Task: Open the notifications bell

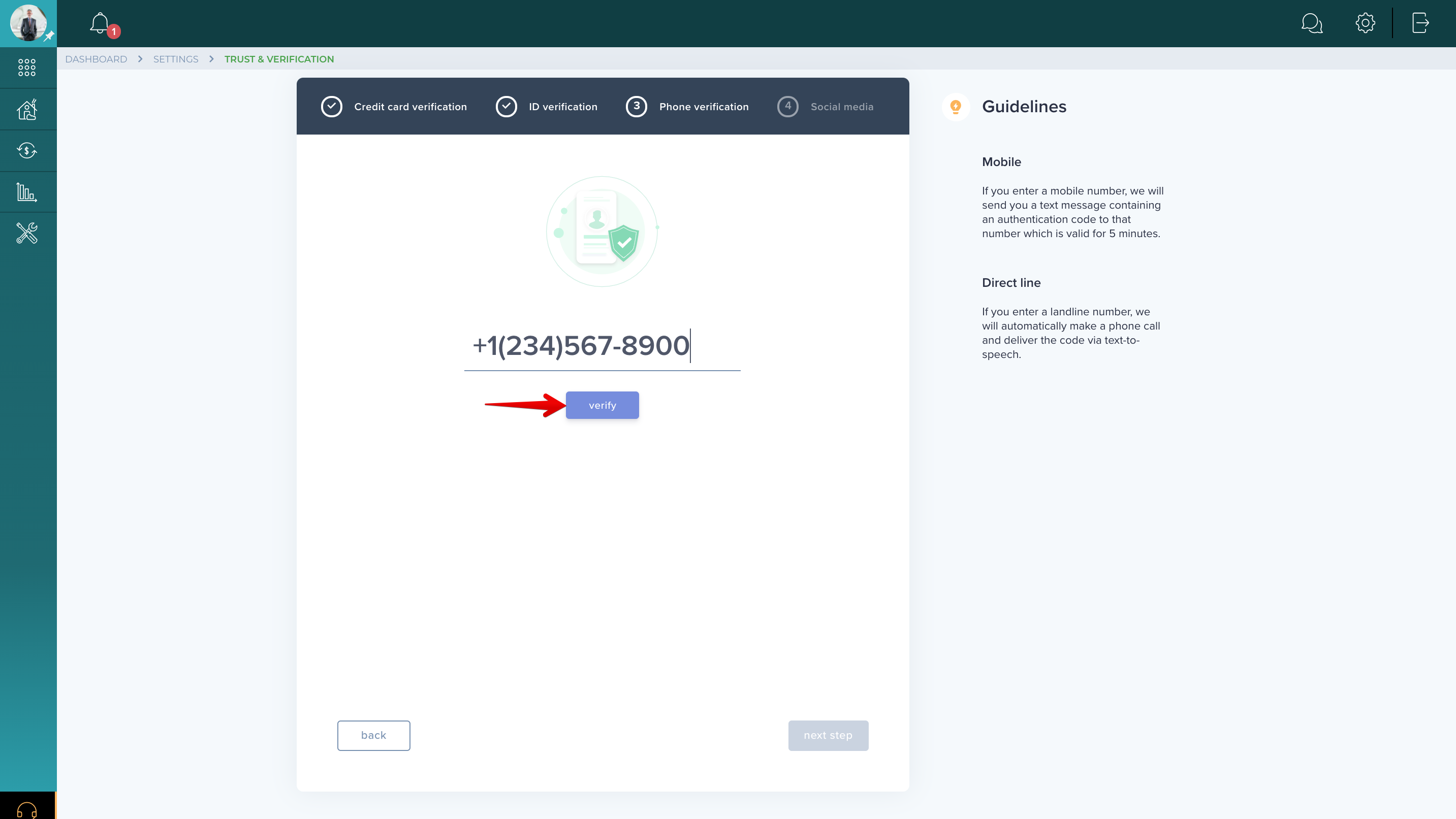Action: click(100, 23)
